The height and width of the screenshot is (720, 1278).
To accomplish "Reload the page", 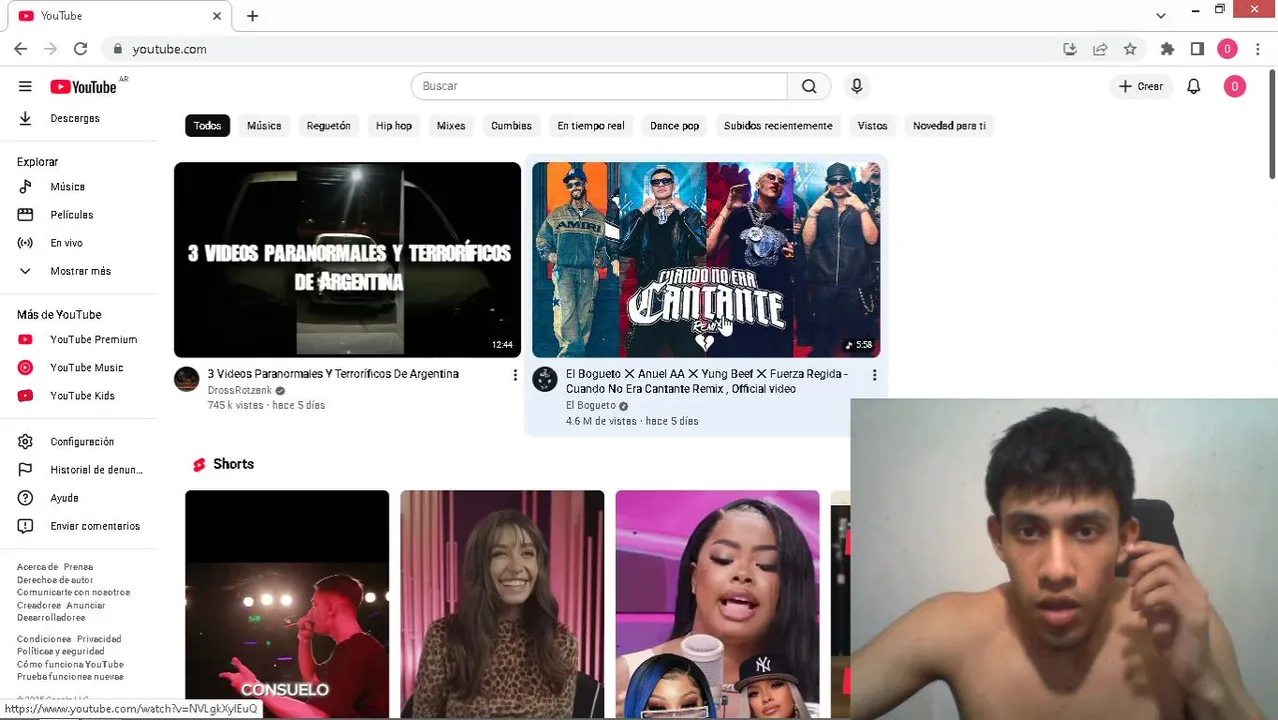I will 80,48.
